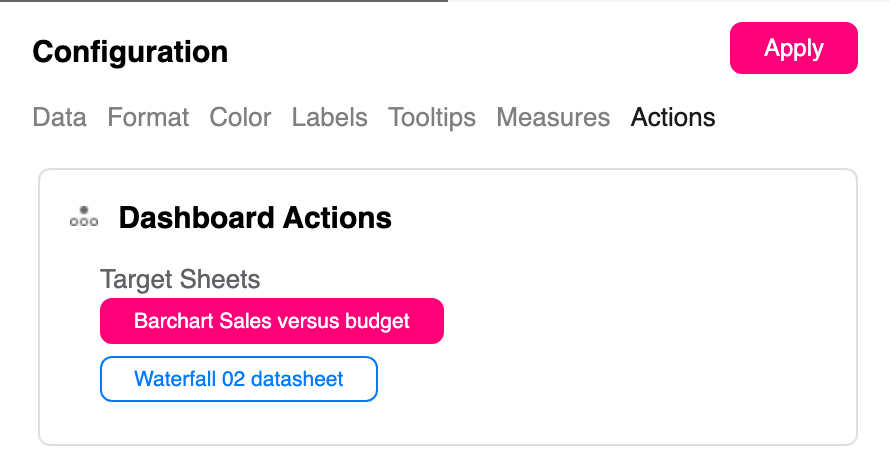Show the Tooltips tab
The image size is (890, 476).
click(432, 118)
